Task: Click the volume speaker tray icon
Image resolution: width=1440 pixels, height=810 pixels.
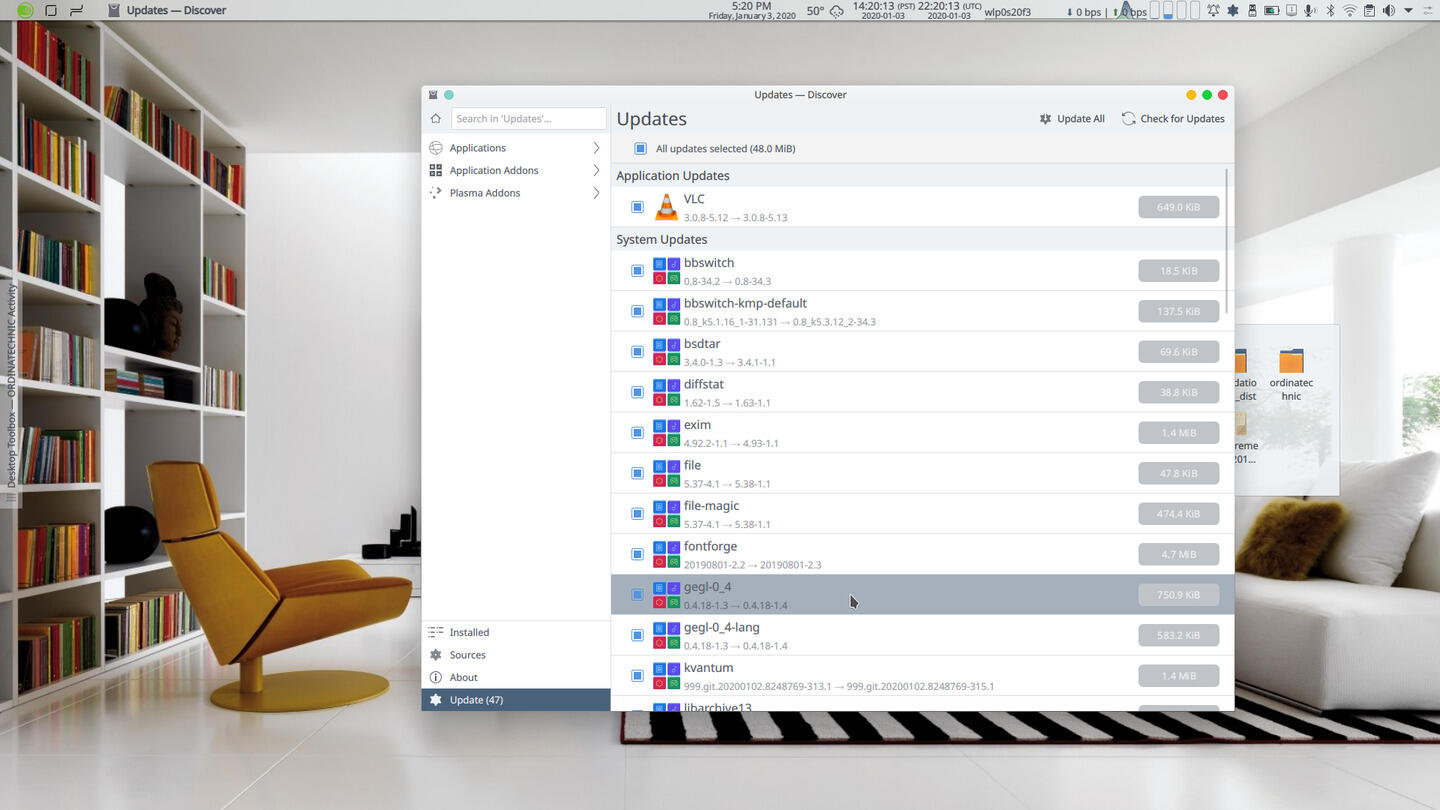Action: click(x=1389, y=10)
